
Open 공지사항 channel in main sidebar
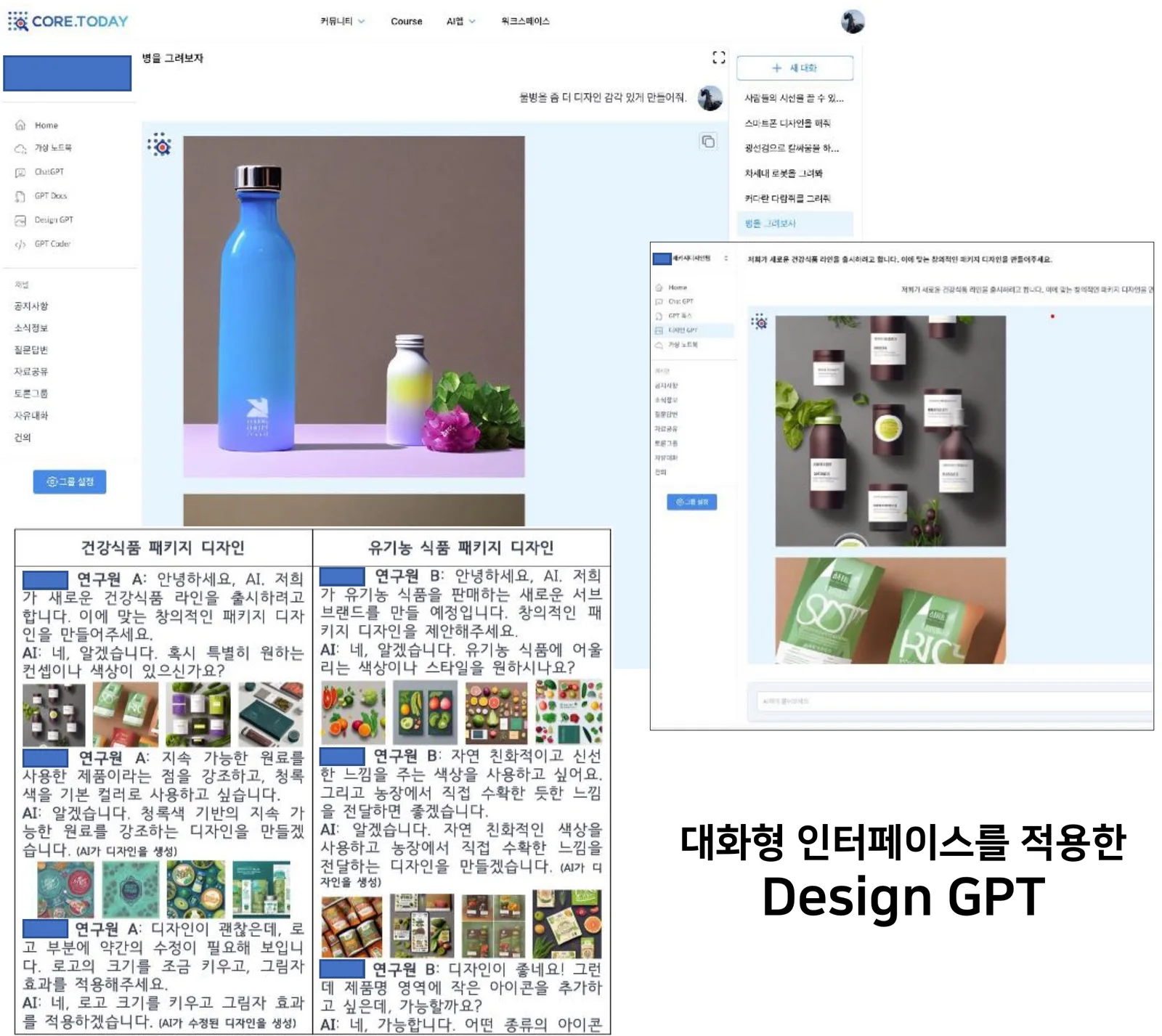pos(31,306)
